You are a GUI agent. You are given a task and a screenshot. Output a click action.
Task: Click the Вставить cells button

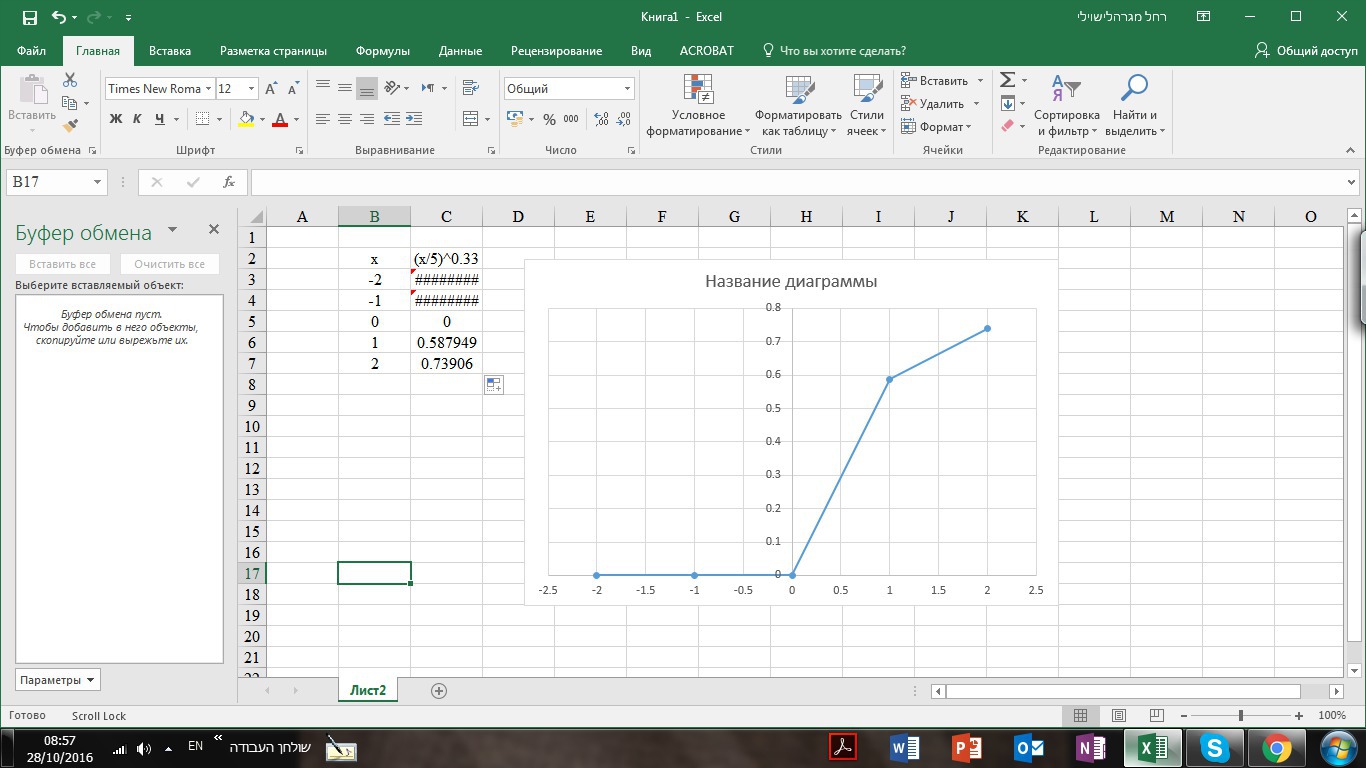pyautogui.click(x=935, y=81)
